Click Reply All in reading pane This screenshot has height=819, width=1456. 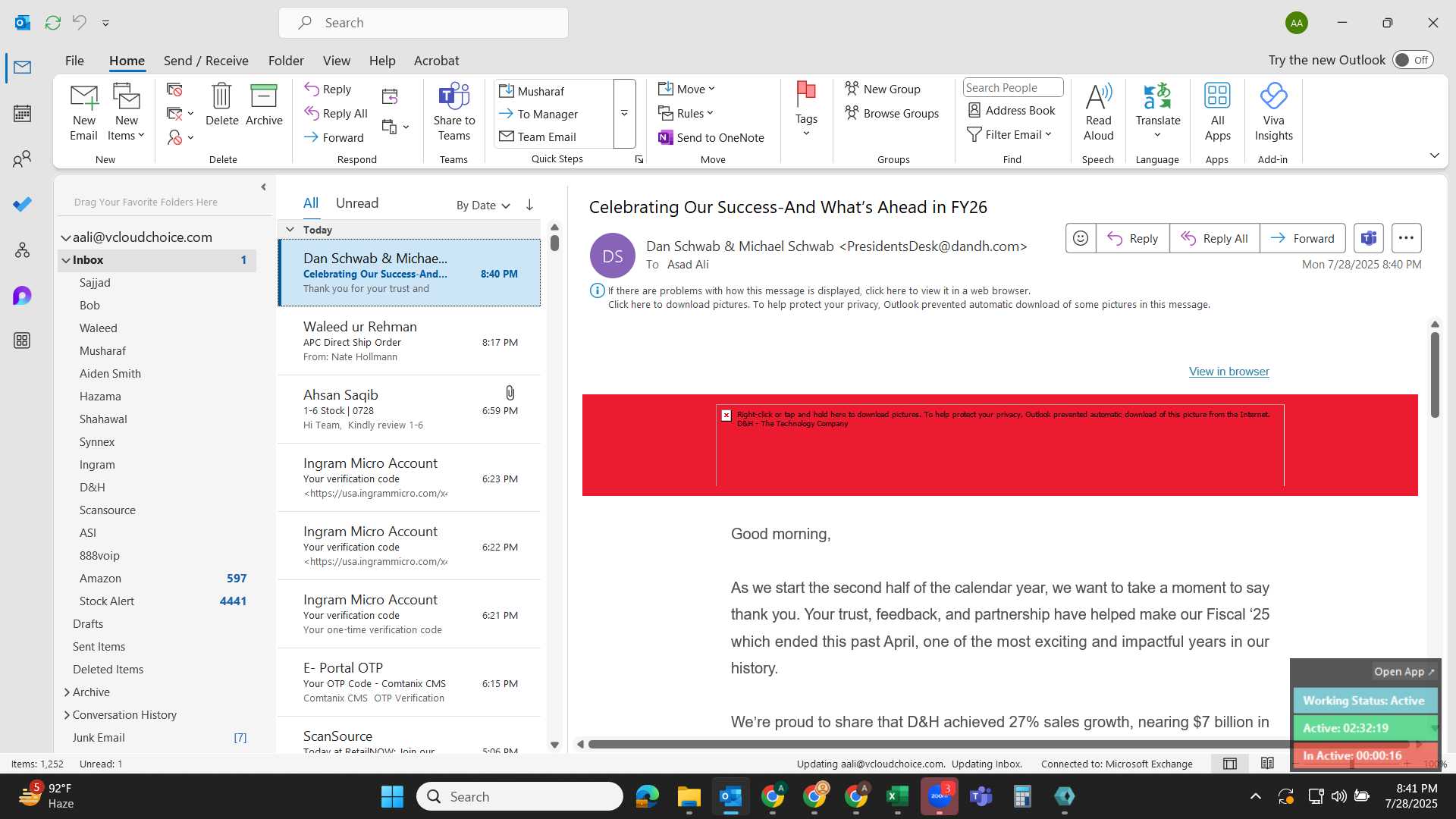(1214, 238)
